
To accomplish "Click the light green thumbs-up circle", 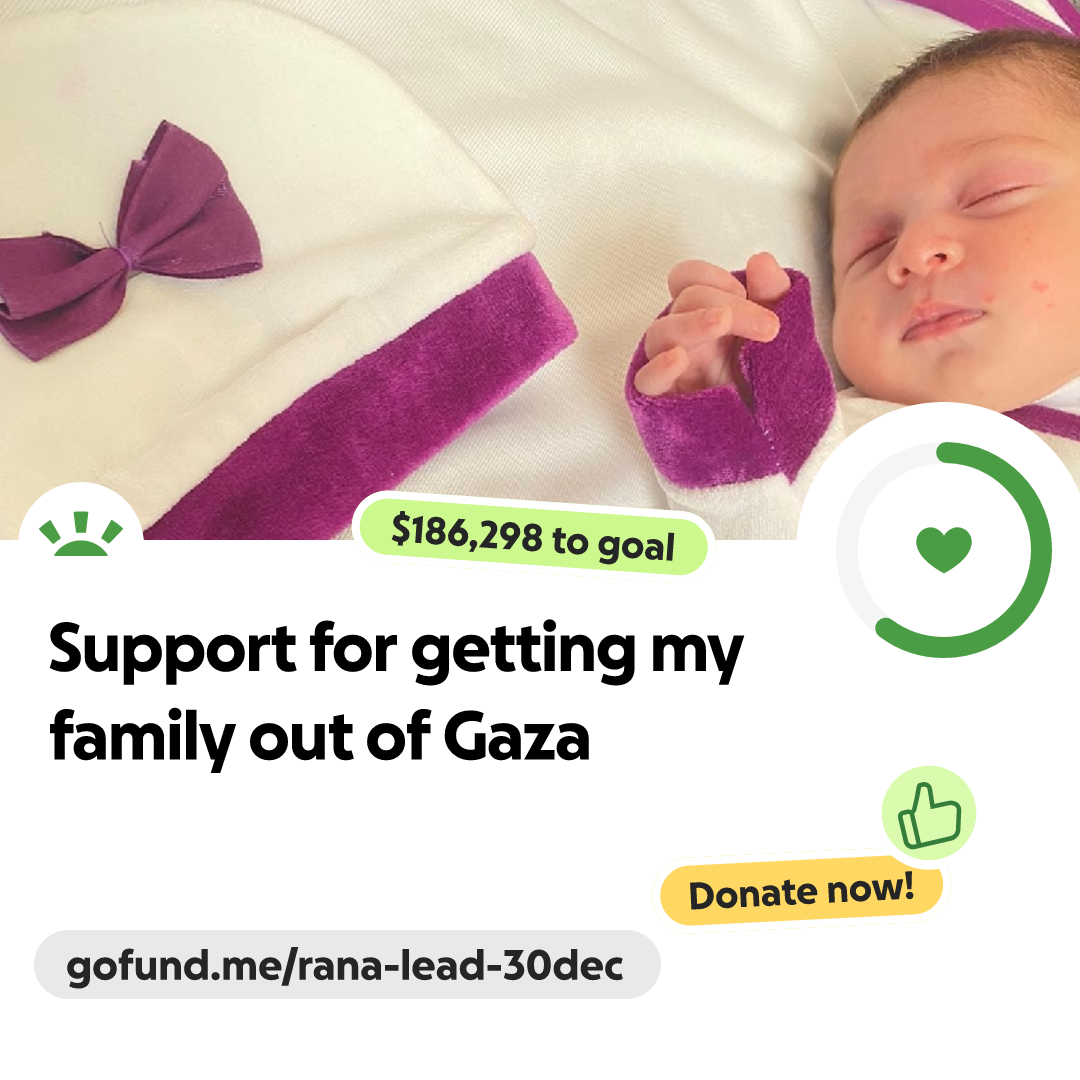I will (929, 813).
